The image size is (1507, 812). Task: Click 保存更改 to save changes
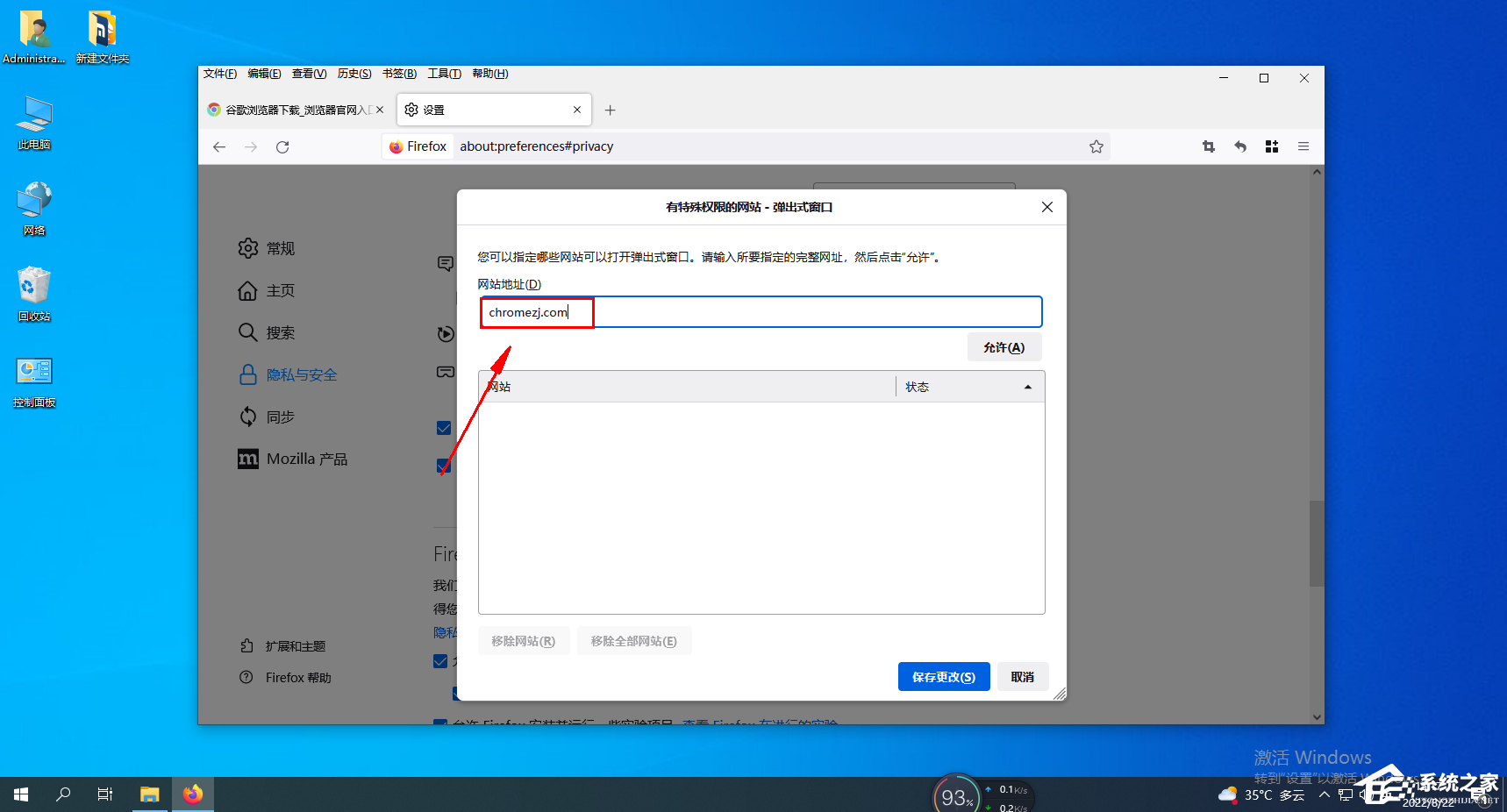point(943,677)
